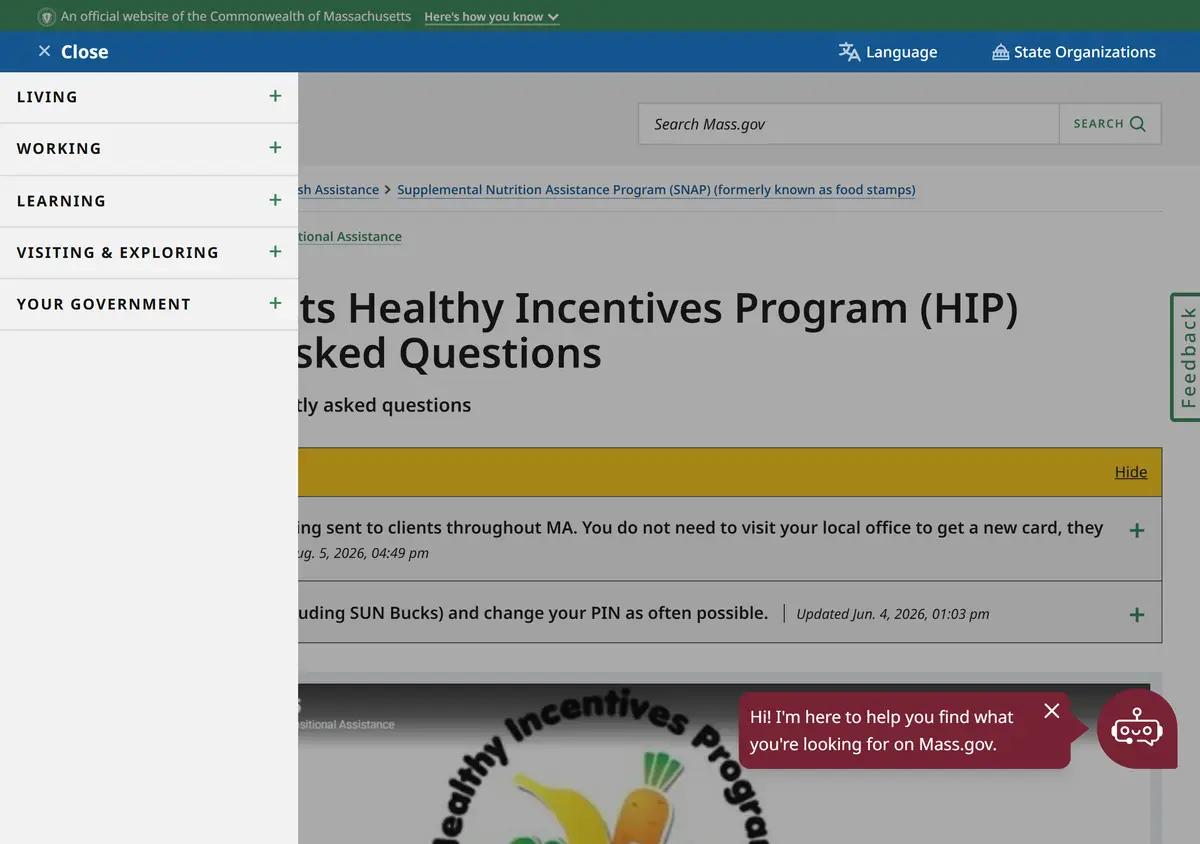
Task: Open State Organizations menu
Action: tap(1074, 52)
